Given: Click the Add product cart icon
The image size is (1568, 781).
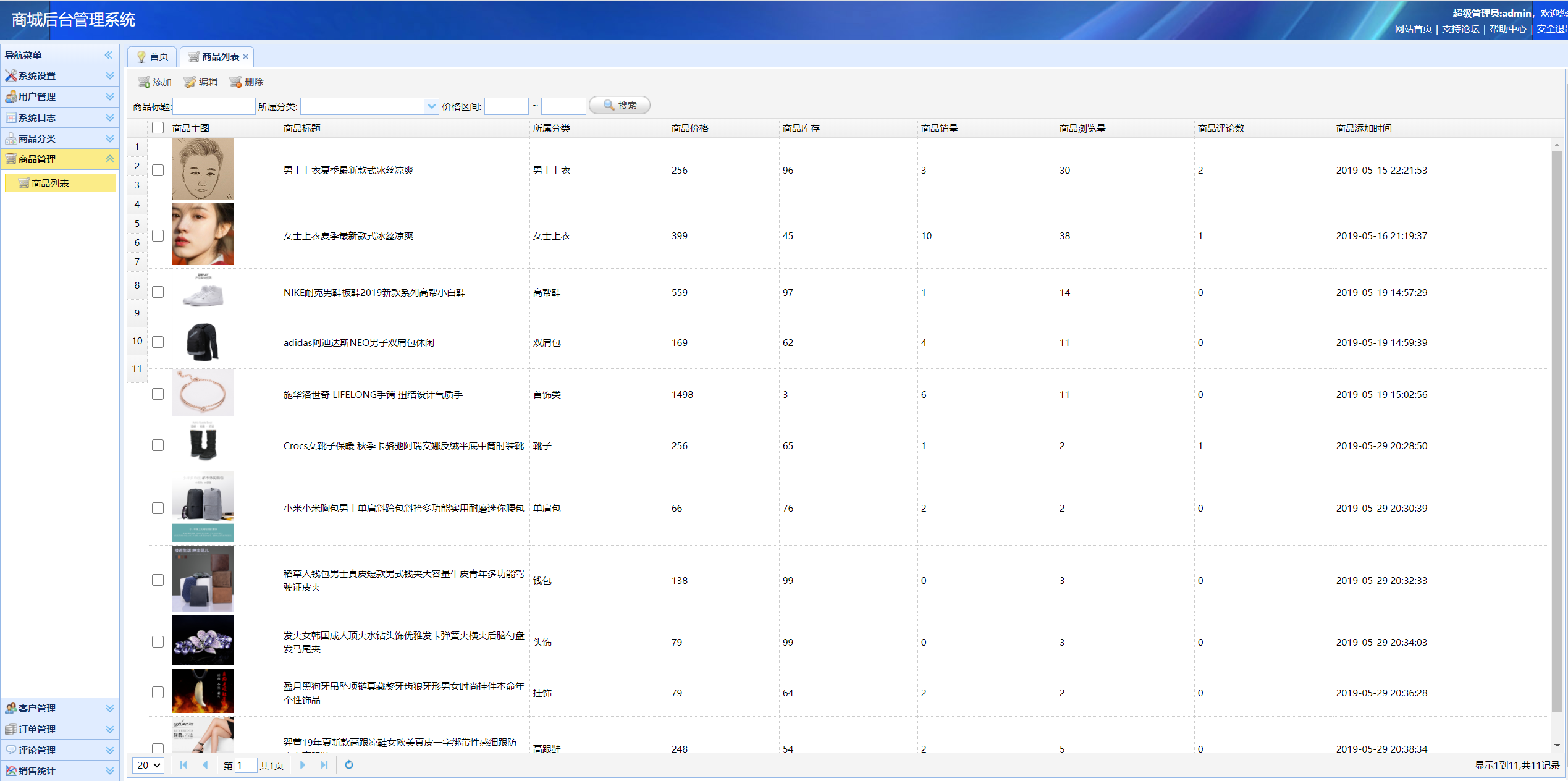Looking at the screenshot, I should click(x=144, y=82).
